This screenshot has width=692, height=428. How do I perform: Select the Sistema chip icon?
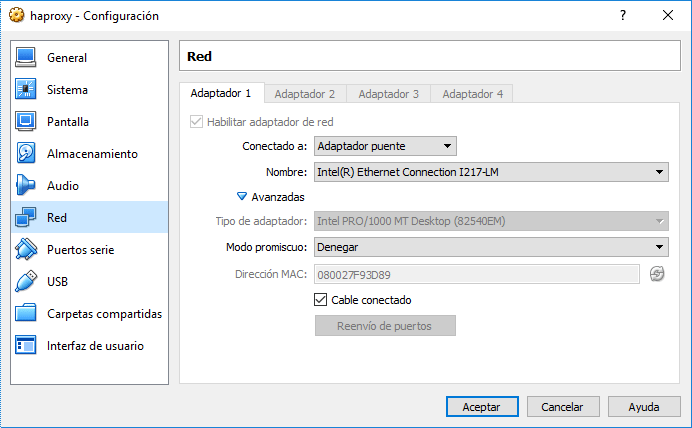[x=26, y=90]
